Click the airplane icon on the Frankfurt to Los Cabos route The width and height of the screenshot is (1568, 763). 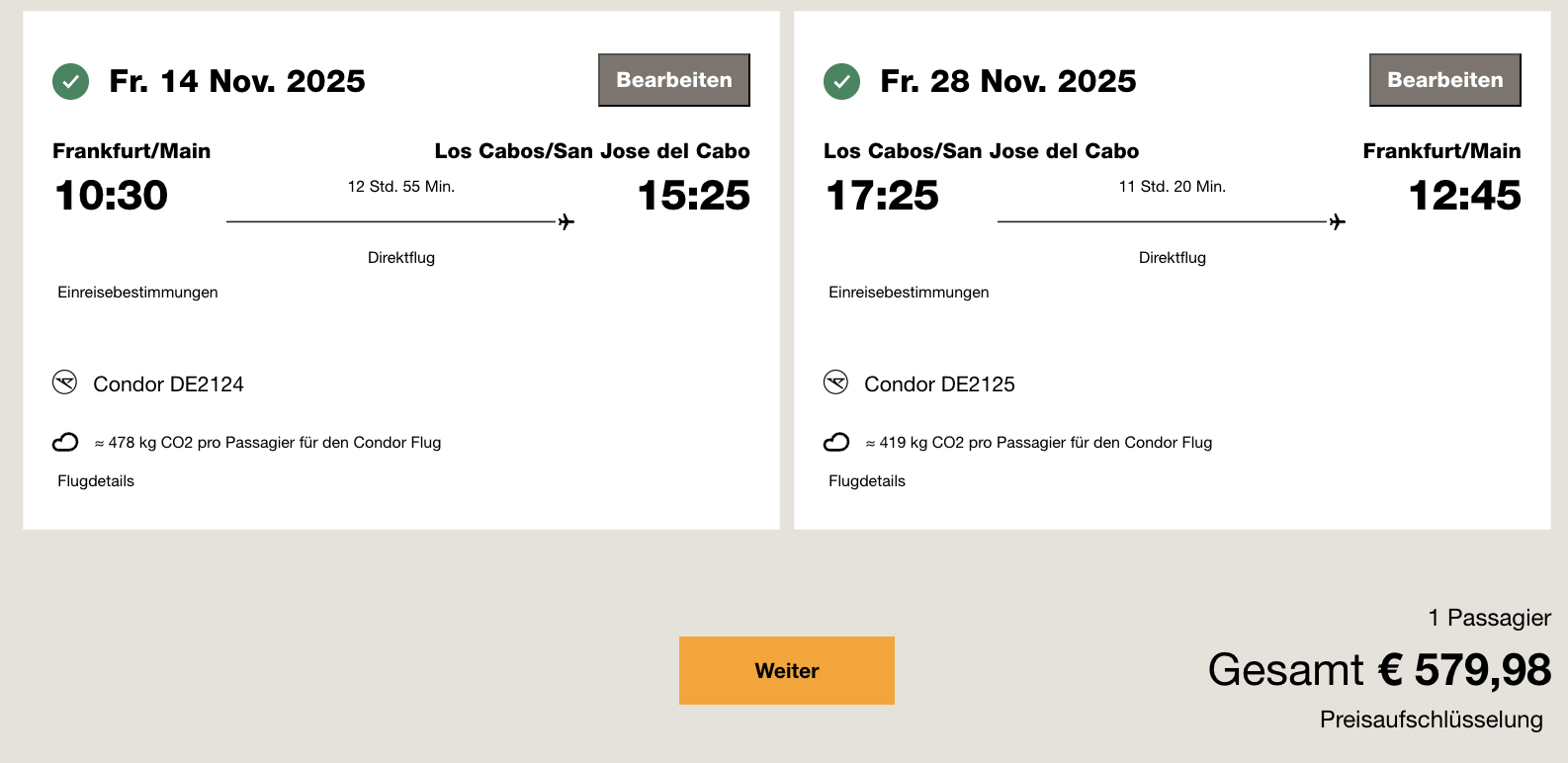pos(566,221)
